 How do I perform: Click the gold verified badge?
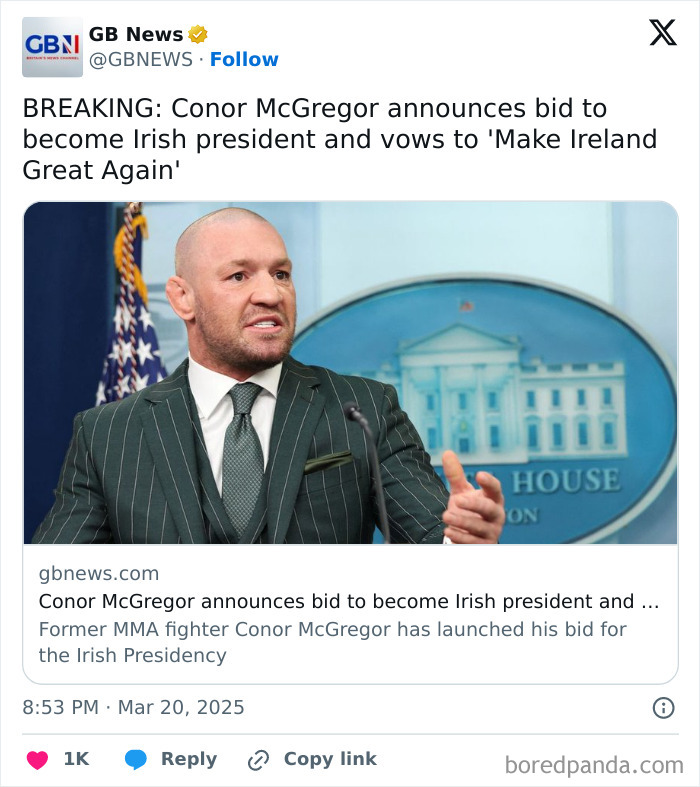198,35
